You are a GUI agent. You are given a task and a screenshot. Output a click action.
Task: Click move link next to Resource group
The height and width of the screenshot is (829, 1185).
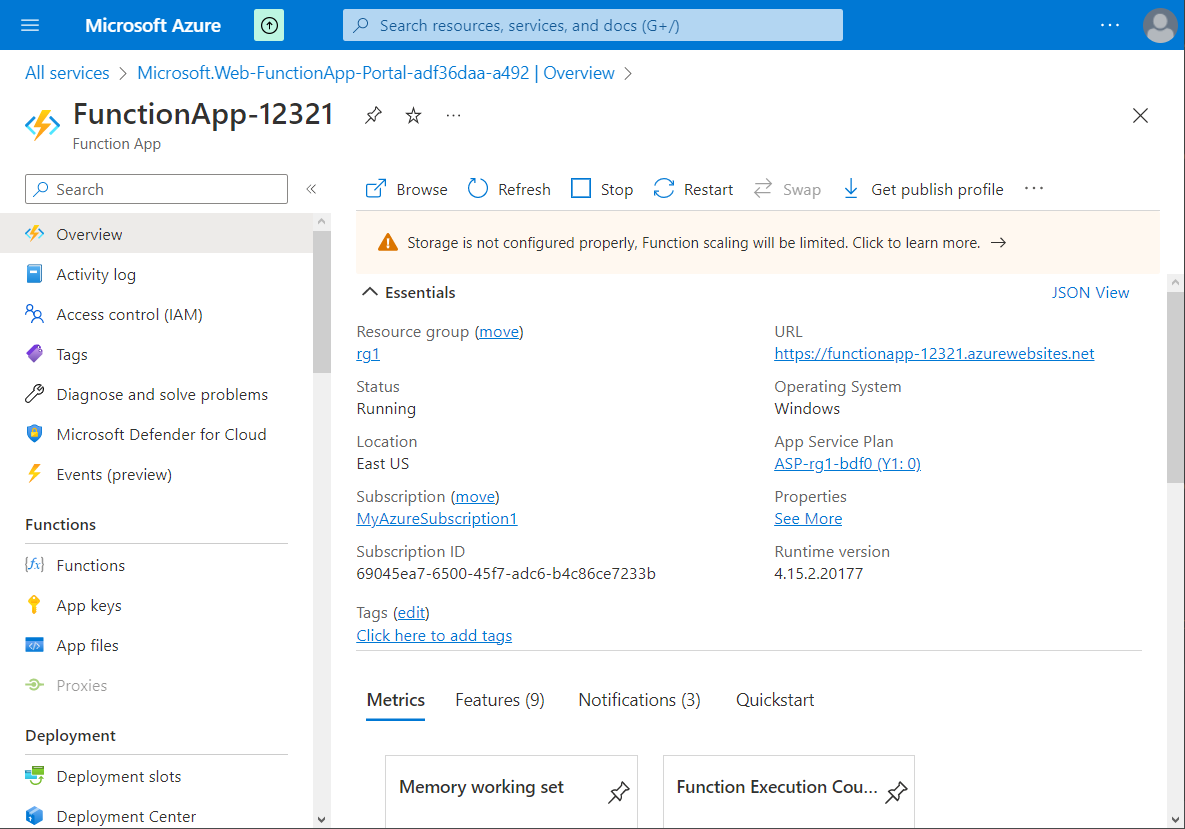point(499,332)
